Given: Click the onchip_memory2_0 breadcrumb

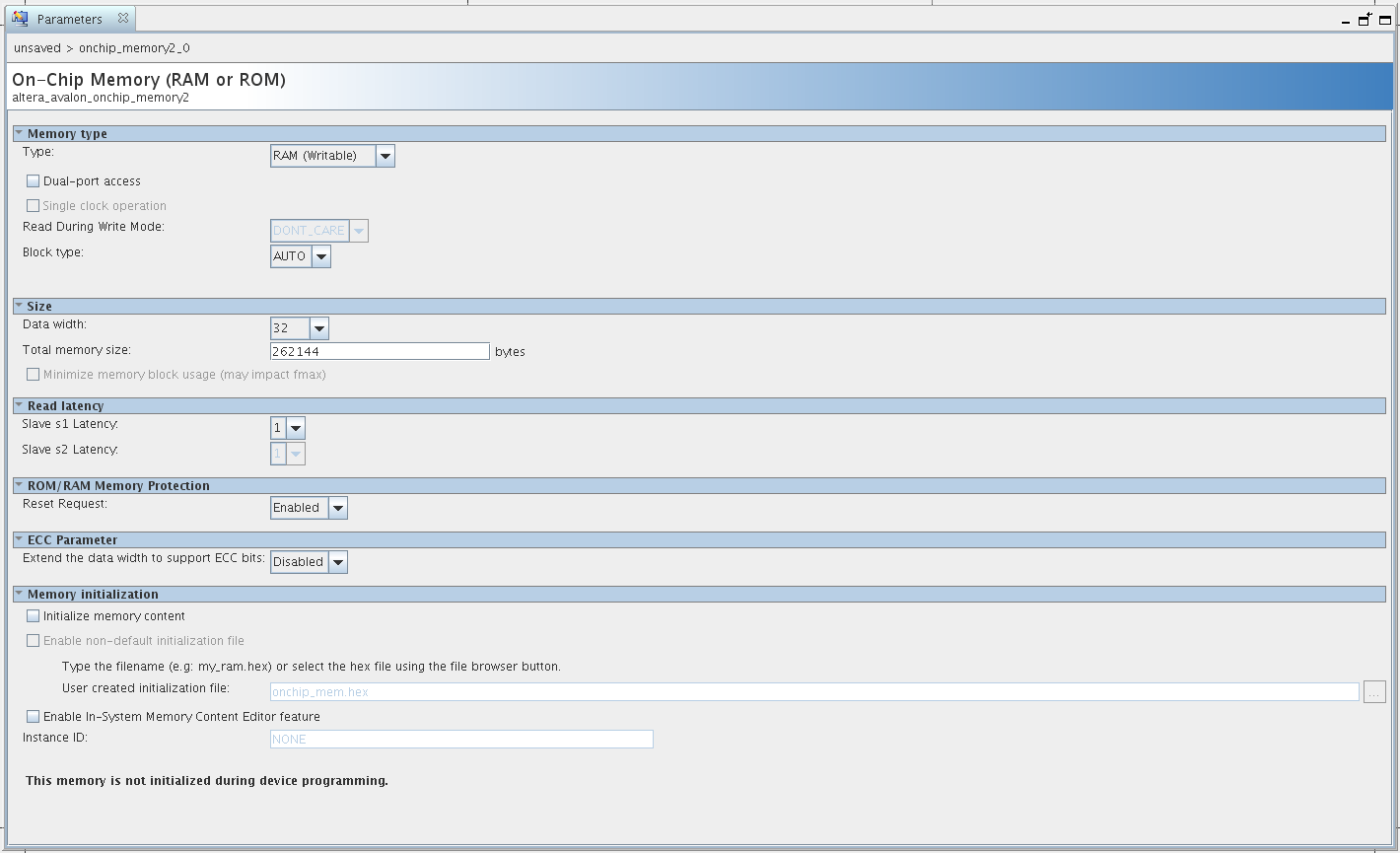Looking at the screenshot, I should 134,47.
